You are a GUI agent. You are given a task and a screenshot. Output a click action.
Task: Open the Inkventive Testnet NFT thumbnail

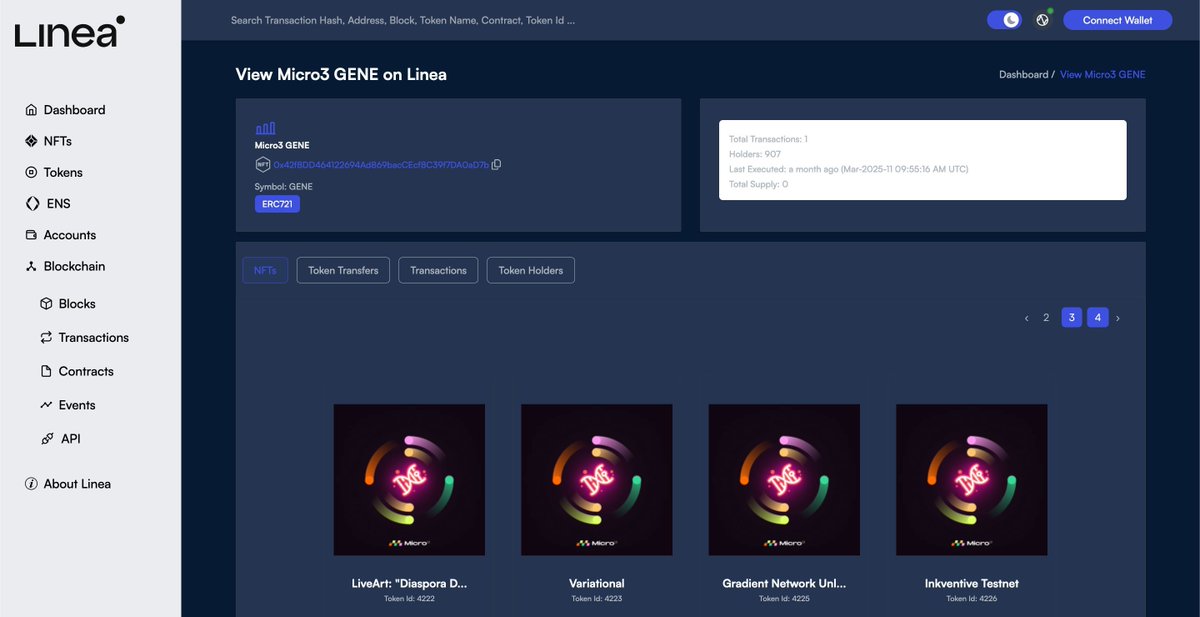(972, 480)
